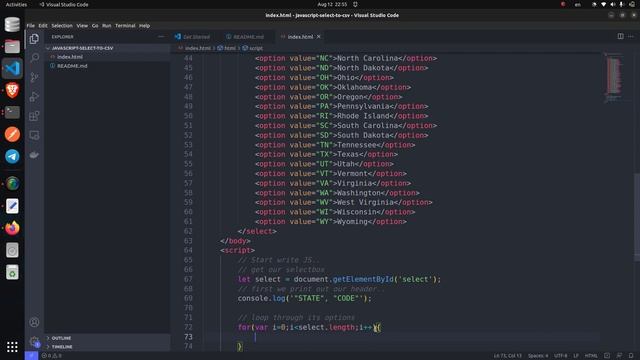Screen dimensions: 640x360
Task: Open the Trash from the dock
Action: 12,272
